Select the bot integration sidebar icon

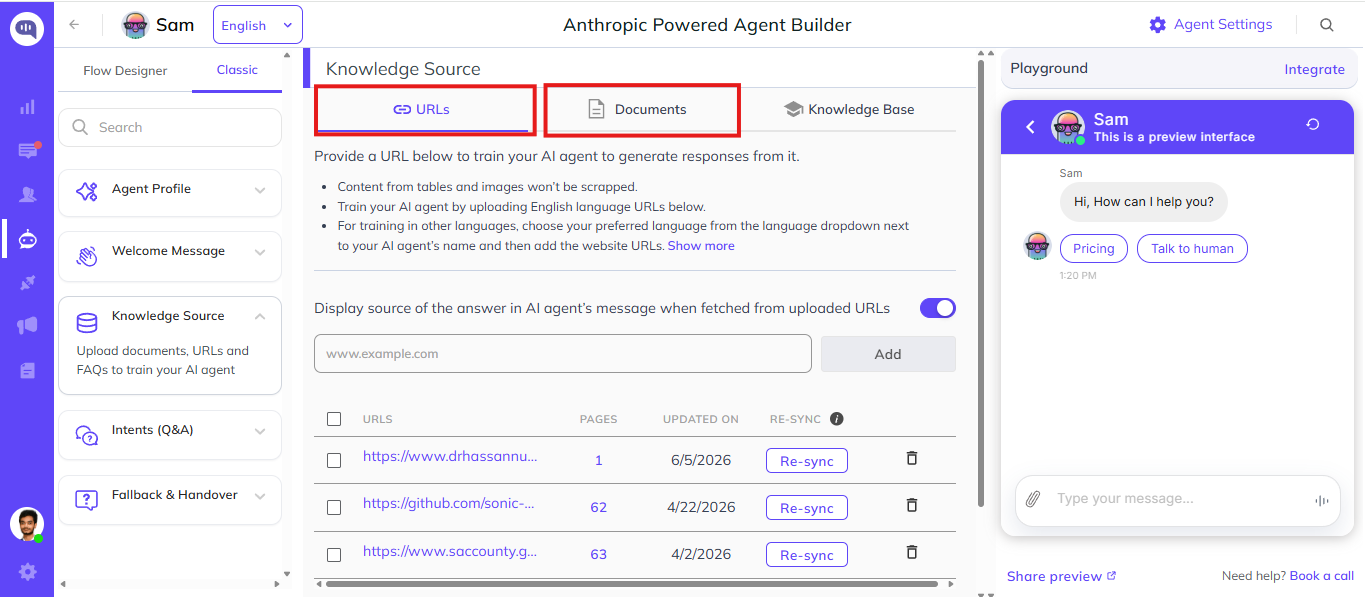[27, 239]
